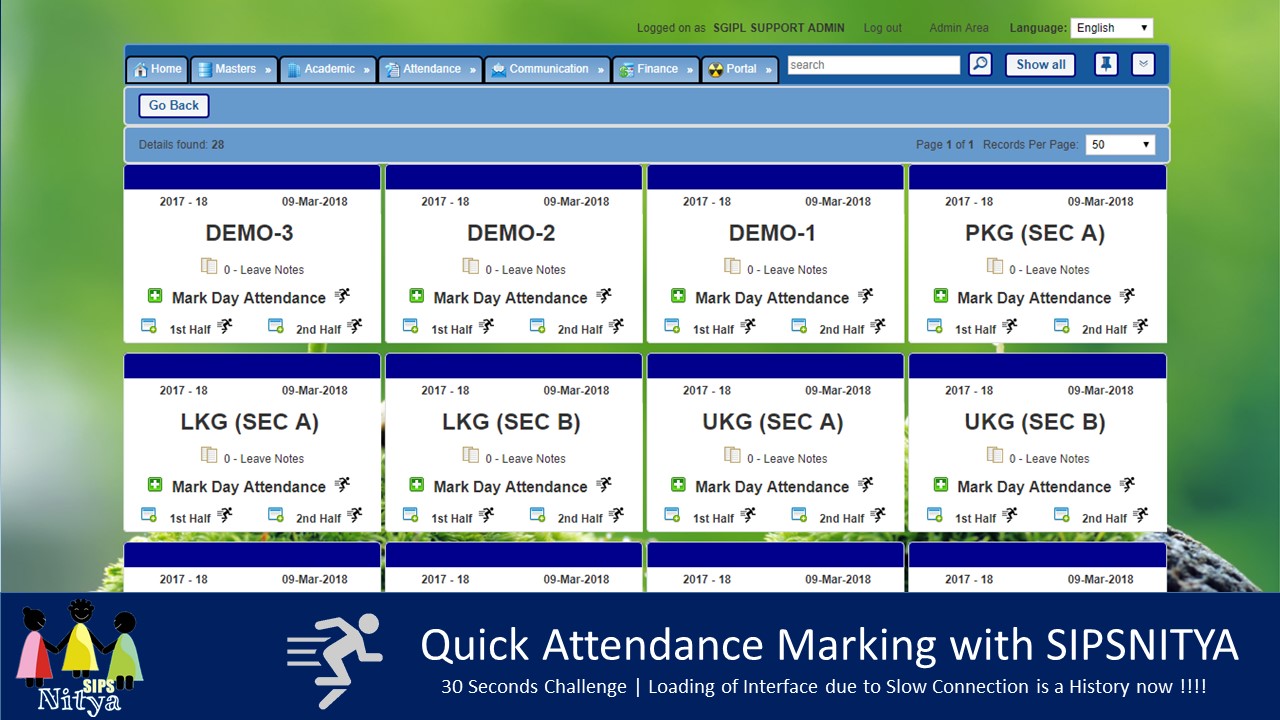The width and height of the screenshot is (1280, 720).
Task: Click 'SGIPL SUPPORT ADMIN' user name
Action: 779,28
